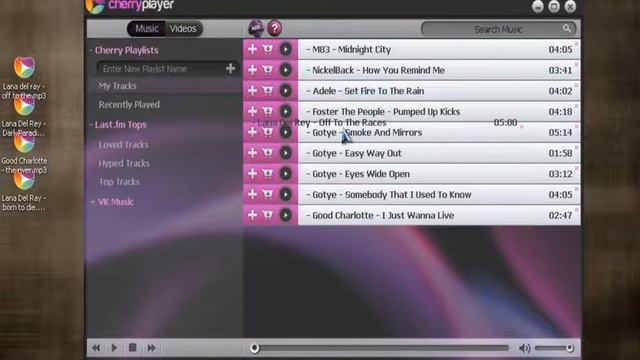Add Foster The People track to playlist
This screenshot has width=640, height=360.
tap(253, 111)
